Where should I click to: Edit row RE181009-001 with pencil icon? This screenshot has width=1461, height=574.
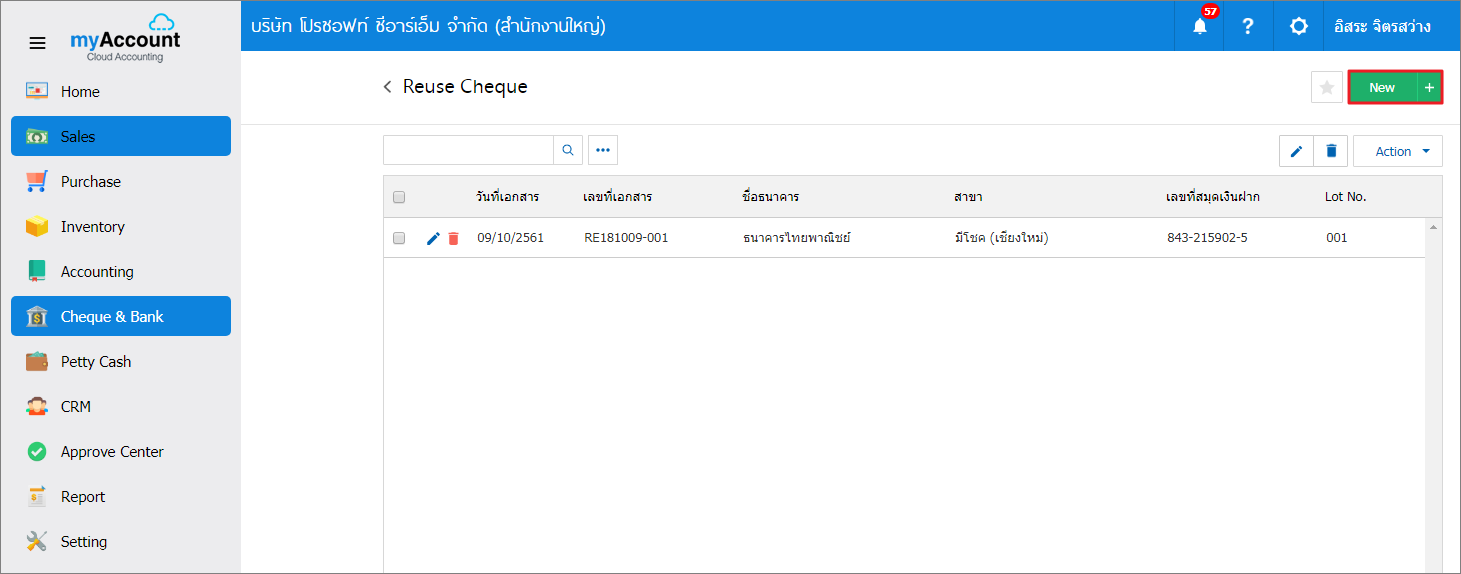pos(433,238)
